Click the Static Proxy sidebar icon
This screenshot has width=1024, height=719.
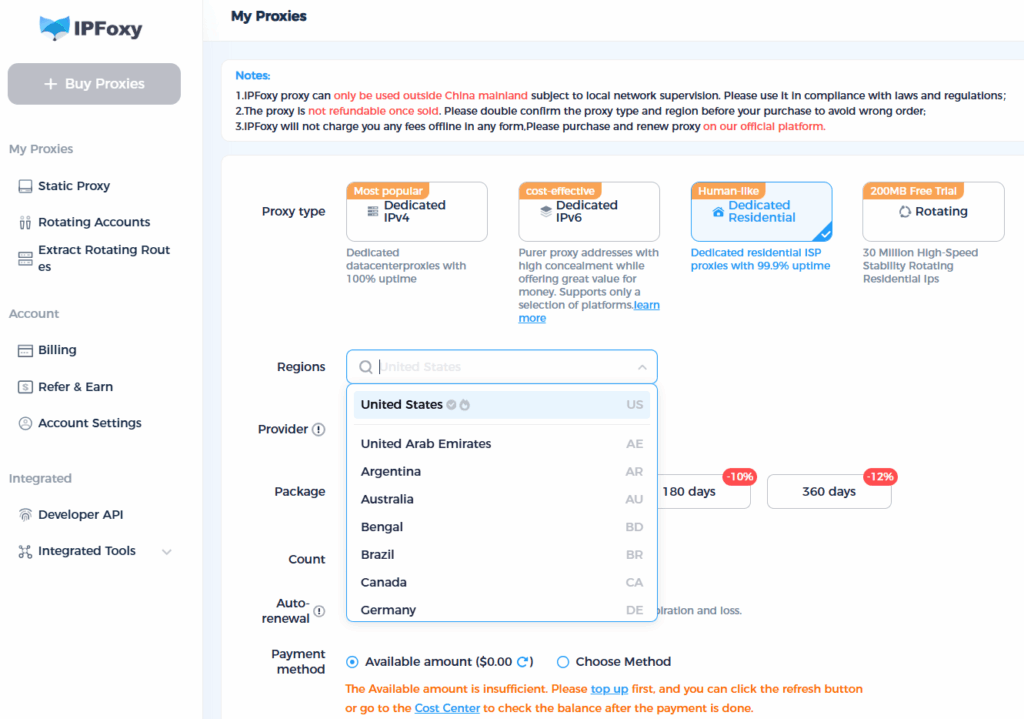25,186
